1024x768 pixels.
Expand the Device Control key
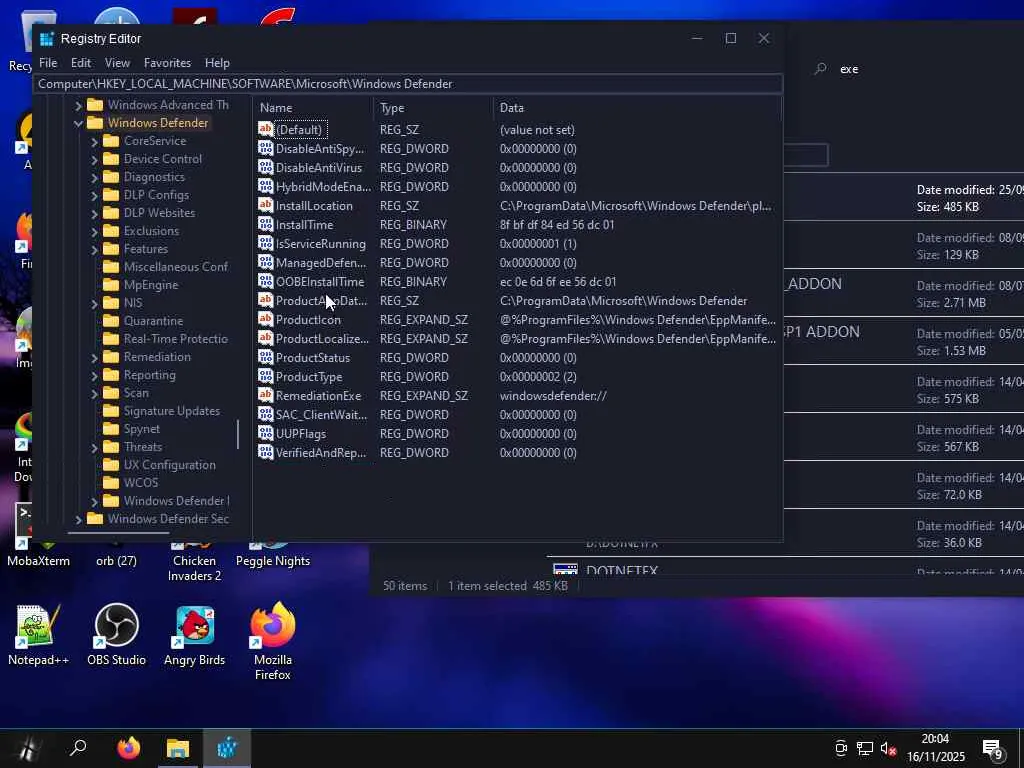pos(94,159)
